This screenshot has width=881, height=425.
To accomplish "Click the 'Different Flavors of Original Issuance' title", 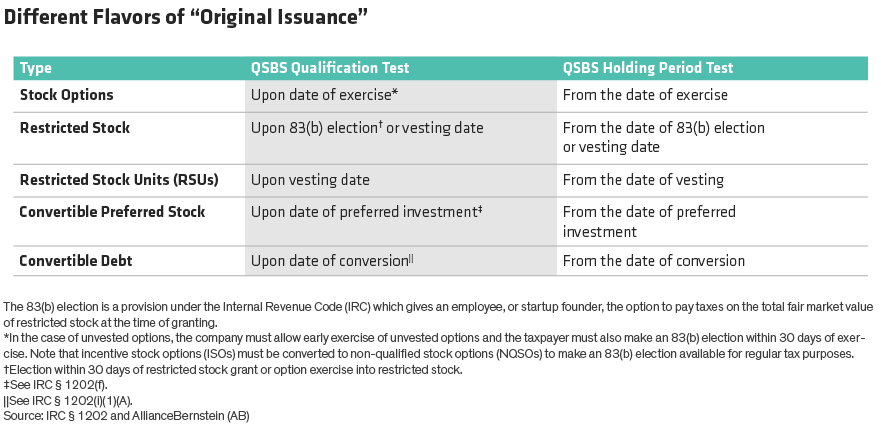I will 190,20.
